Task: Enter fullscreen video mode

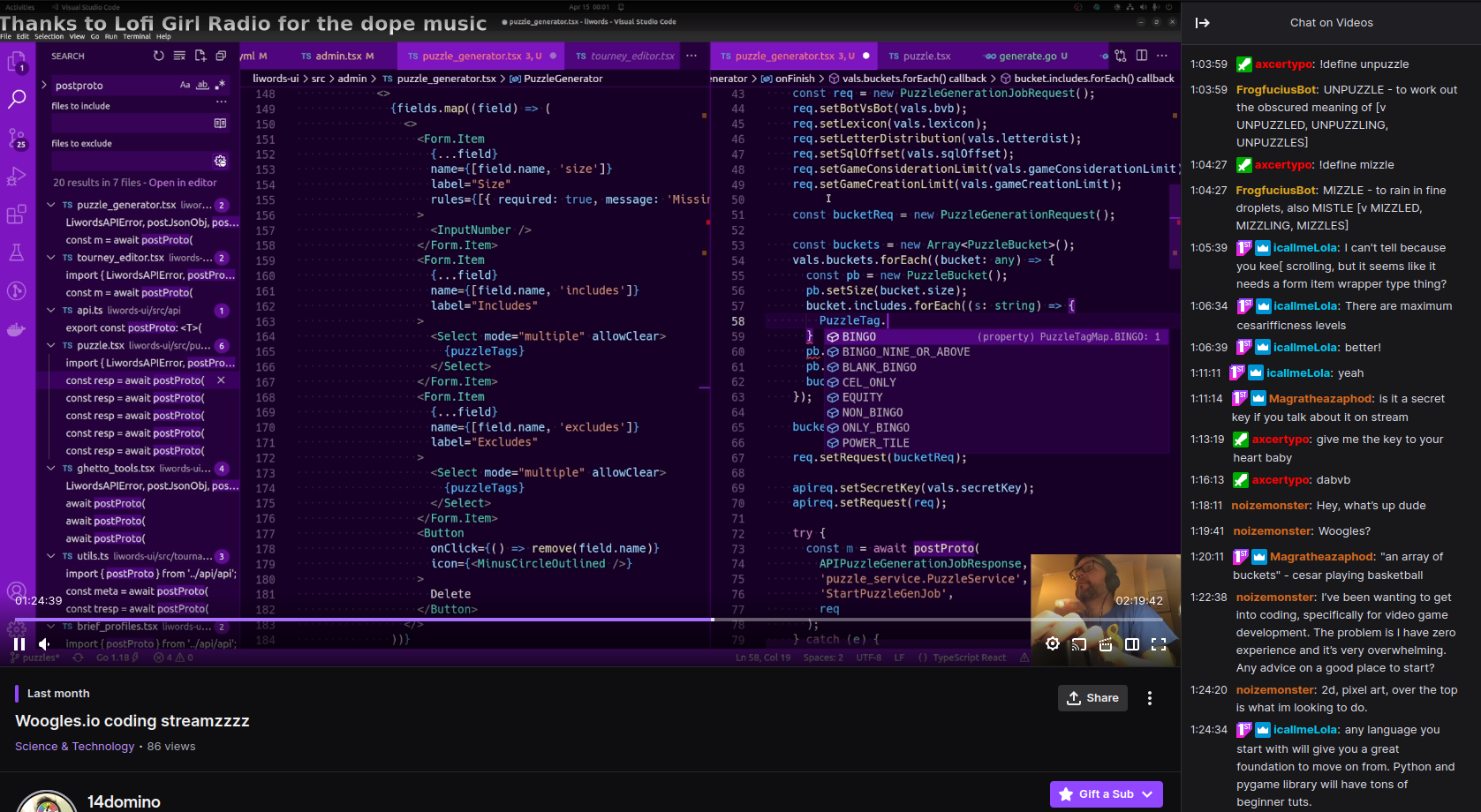Action: click(1159, 644)
